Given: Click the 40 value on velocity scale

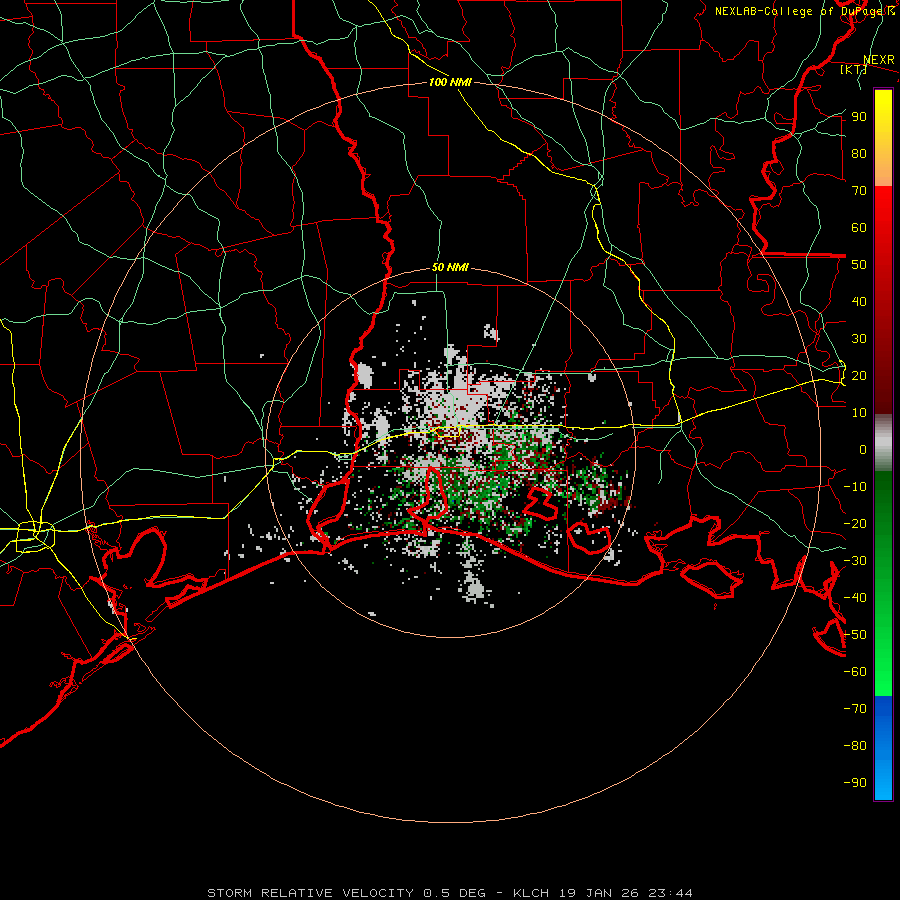Looking at the screenshot, I should [x=859, y=301].
